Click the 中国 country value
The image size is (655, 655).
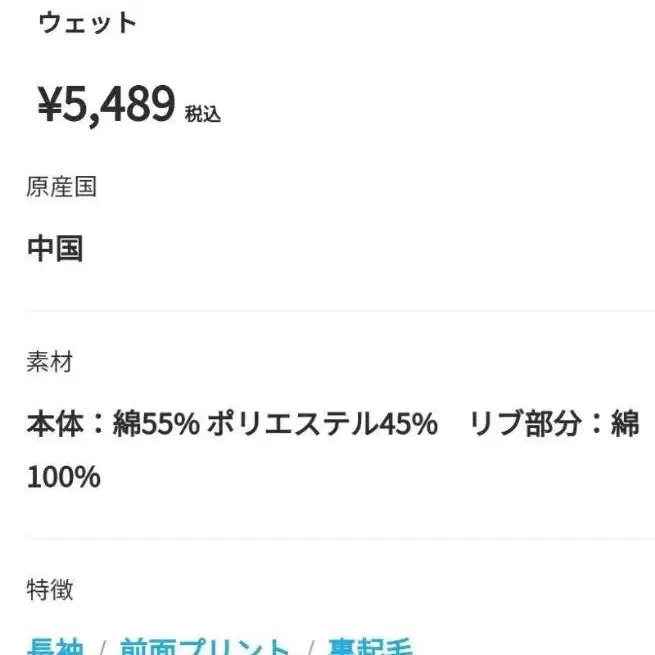(x=55, y=248)
